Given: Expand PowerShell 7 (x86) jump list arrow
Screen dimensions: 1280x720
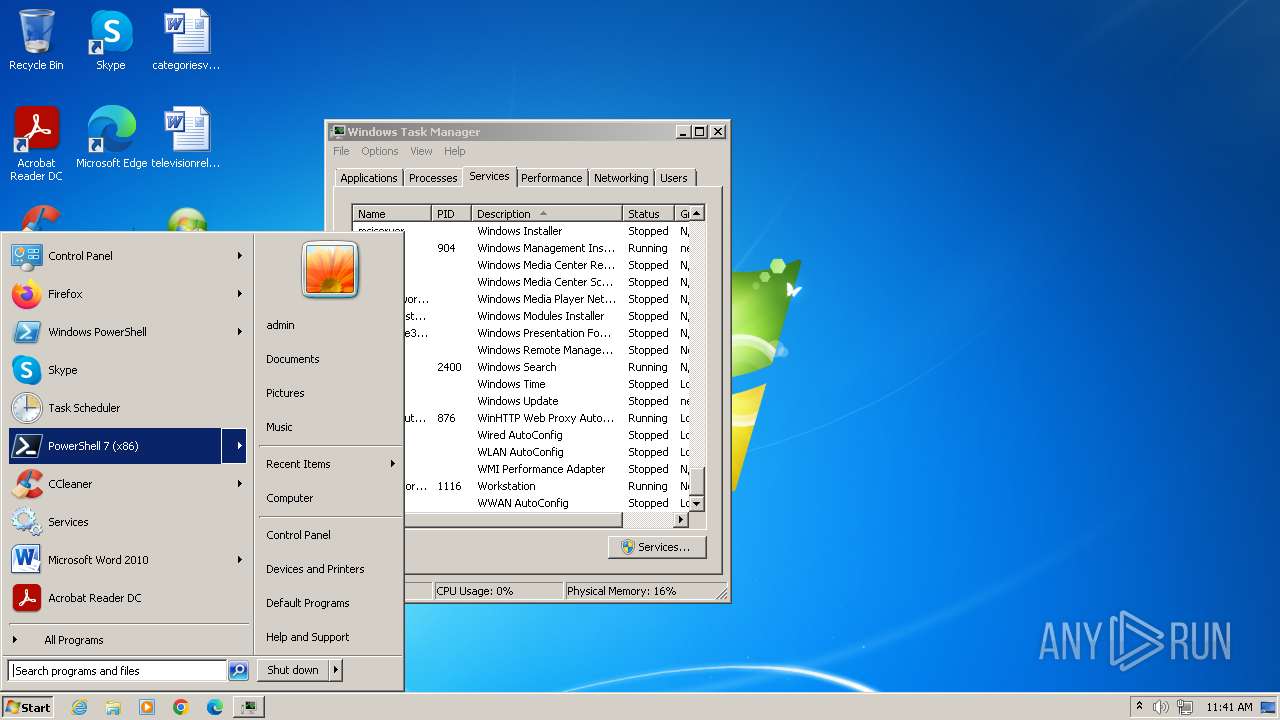Looking at the screenshot, I should tap(235, 446).
